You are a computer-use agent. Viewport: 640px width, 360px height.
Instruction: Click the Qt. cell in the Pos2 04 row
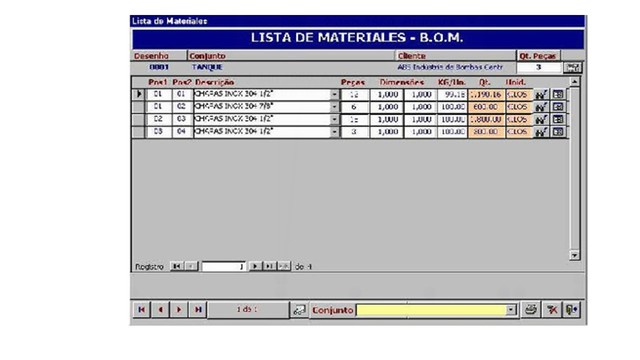pyautogui.click(x=487, y=132)
